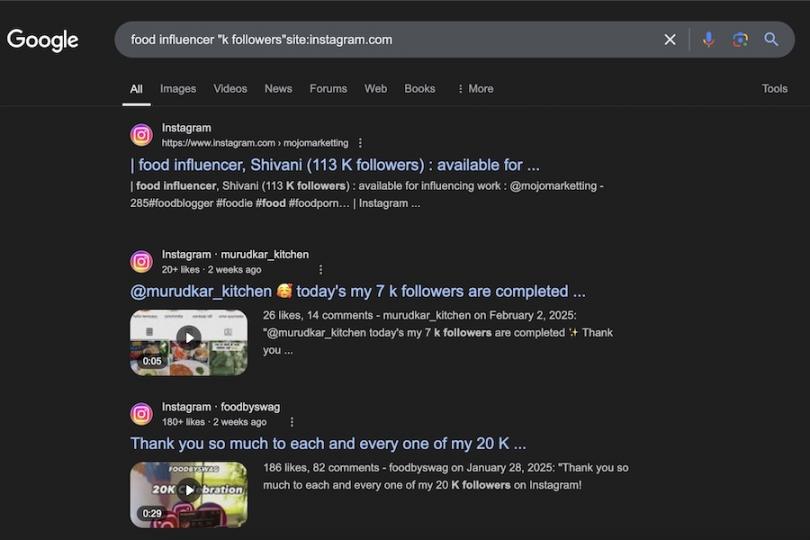
Task: Click snippet text '26 likes, 14 comments'
Action: (x=318, y=315)
